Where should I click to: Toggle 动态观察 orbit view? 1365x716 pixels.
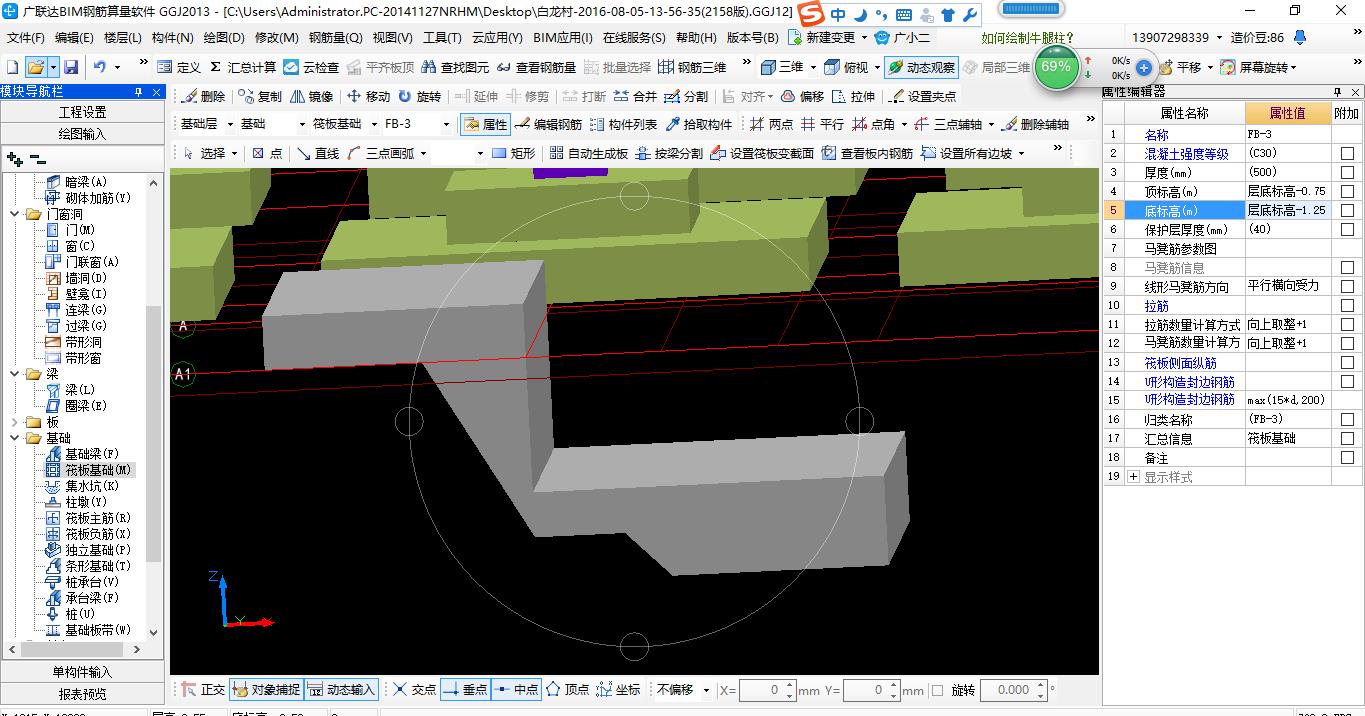(921, 67)
